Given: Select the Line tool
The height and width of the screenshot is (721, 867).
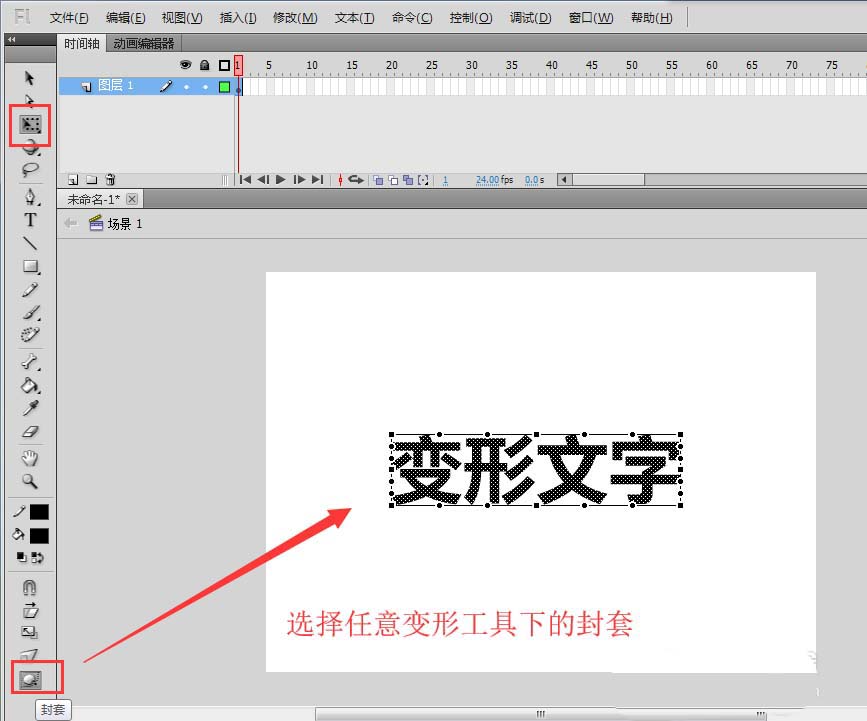Looking at the screenshot, I should [x=30, y=243].
